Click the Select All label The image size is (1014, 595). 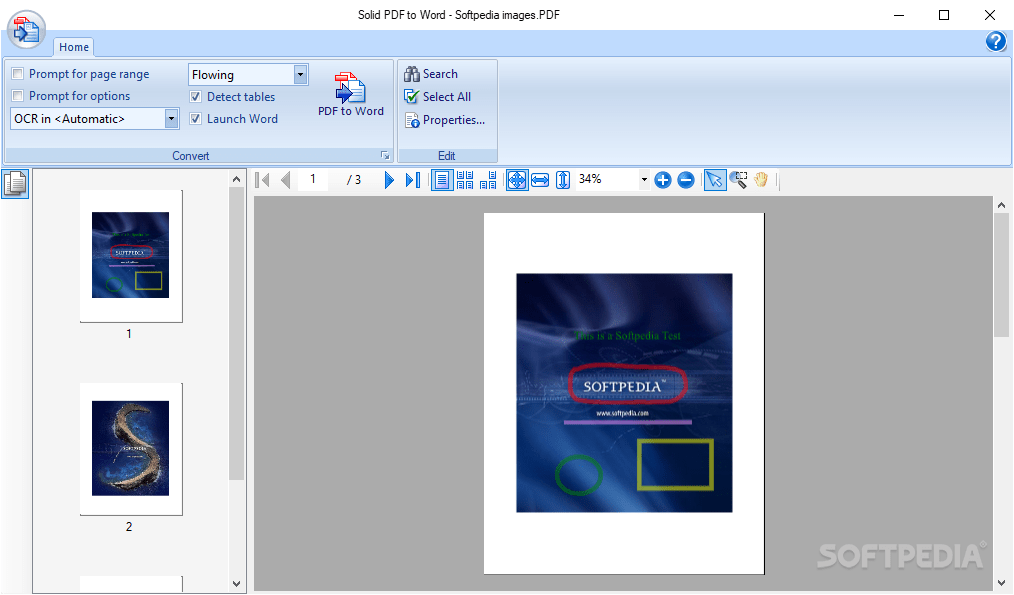tap(447, 96)
